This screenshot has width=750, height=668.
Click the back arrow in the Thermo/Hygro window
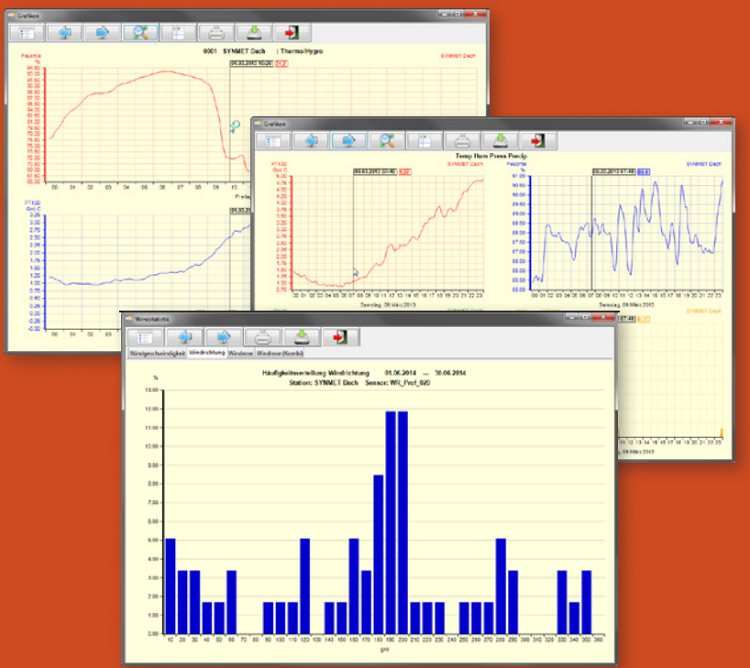tap(65, 31)
